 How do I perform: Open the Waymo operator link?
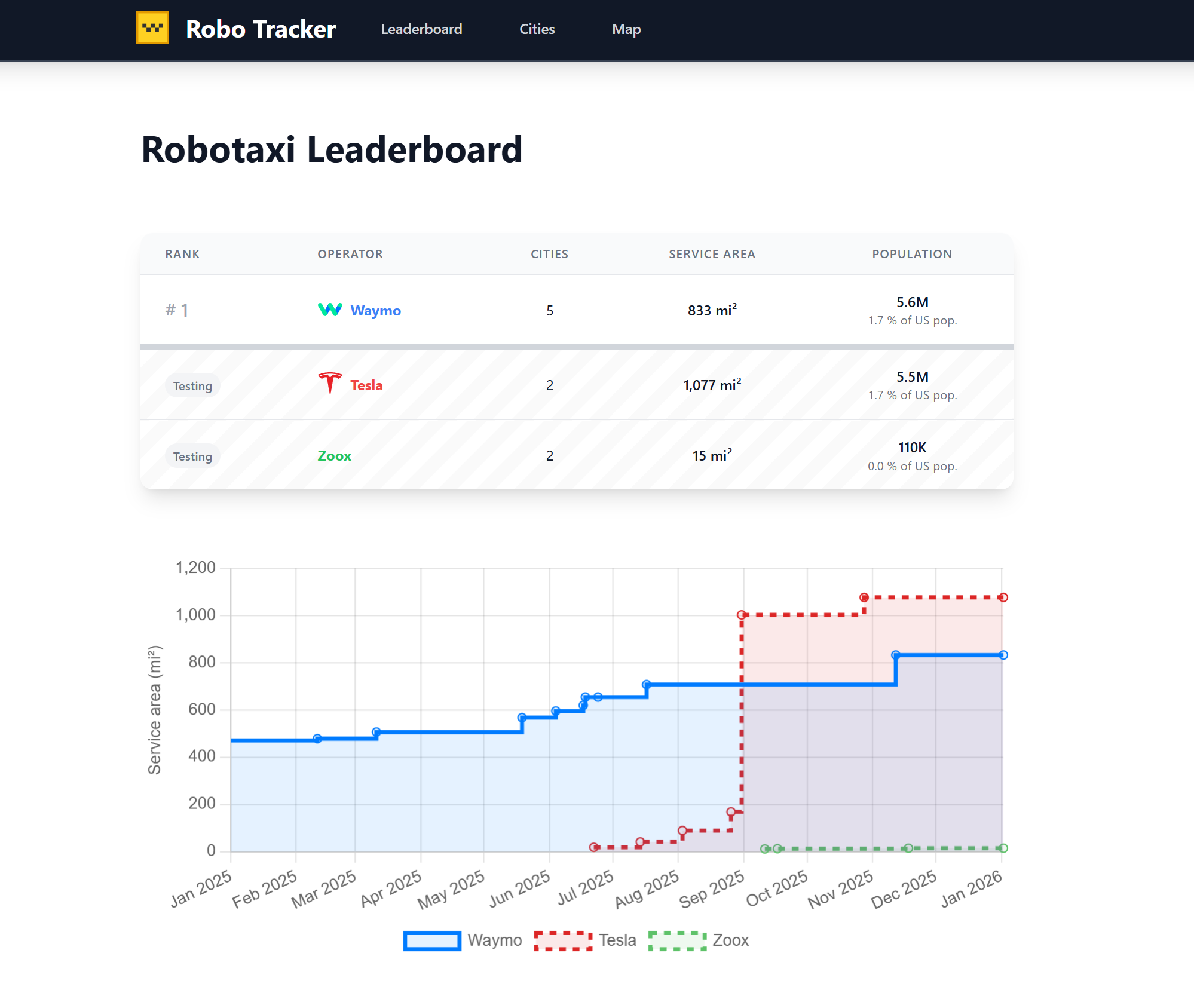click(x=375, y=311)
